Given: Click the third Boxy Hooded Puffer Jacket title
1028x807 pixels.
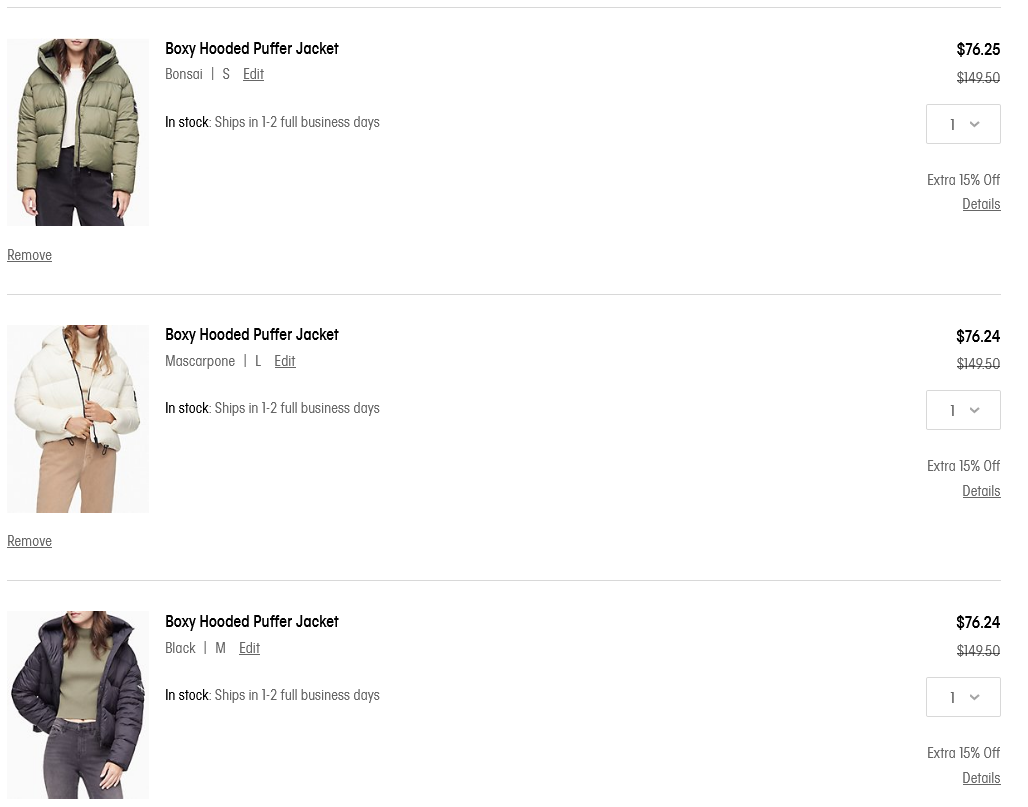Looking at the screenshot, I should [x=252, y=621].
